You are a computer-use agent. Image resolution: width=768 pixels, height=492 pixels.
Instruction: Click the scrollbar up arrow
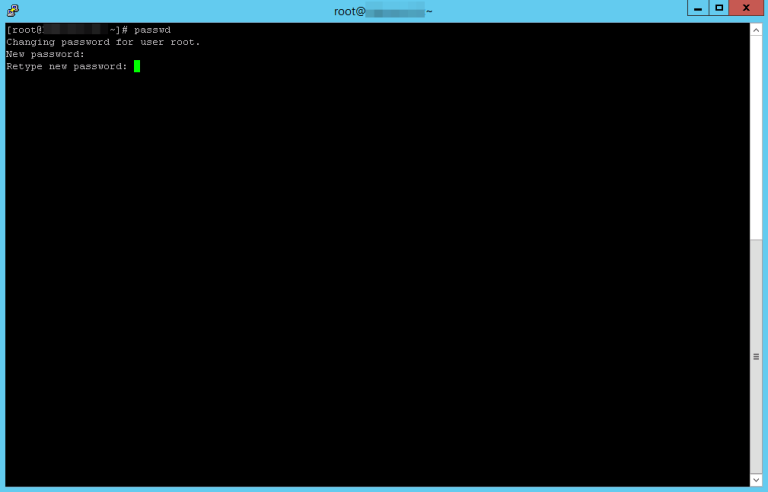[x=756, y=31]
